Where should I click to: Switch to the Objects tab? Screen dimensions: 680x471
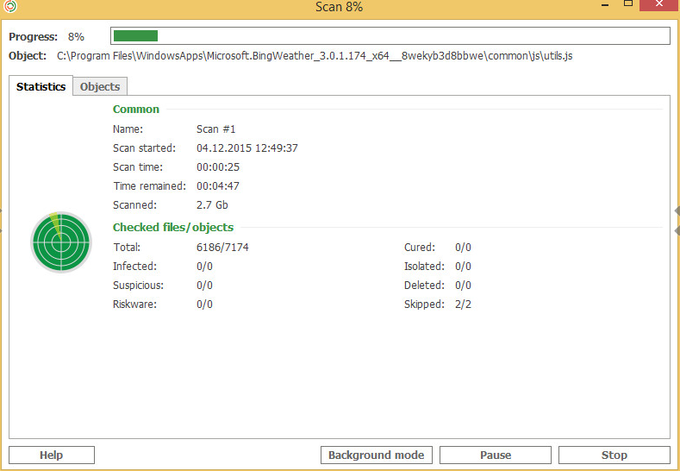point(100,86)
